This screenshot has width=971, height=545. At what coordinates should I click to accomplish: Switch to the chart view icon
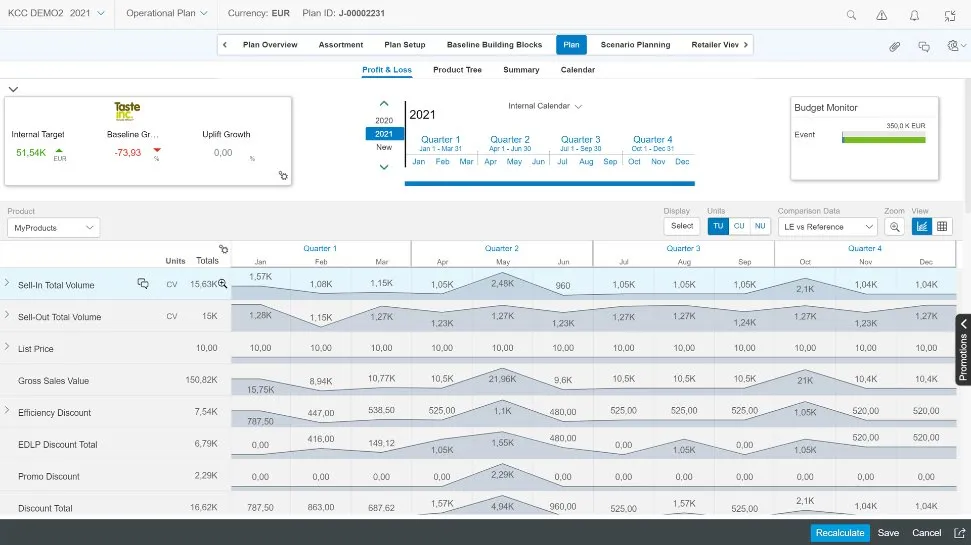pyautogui.click(x=921, y=226)
